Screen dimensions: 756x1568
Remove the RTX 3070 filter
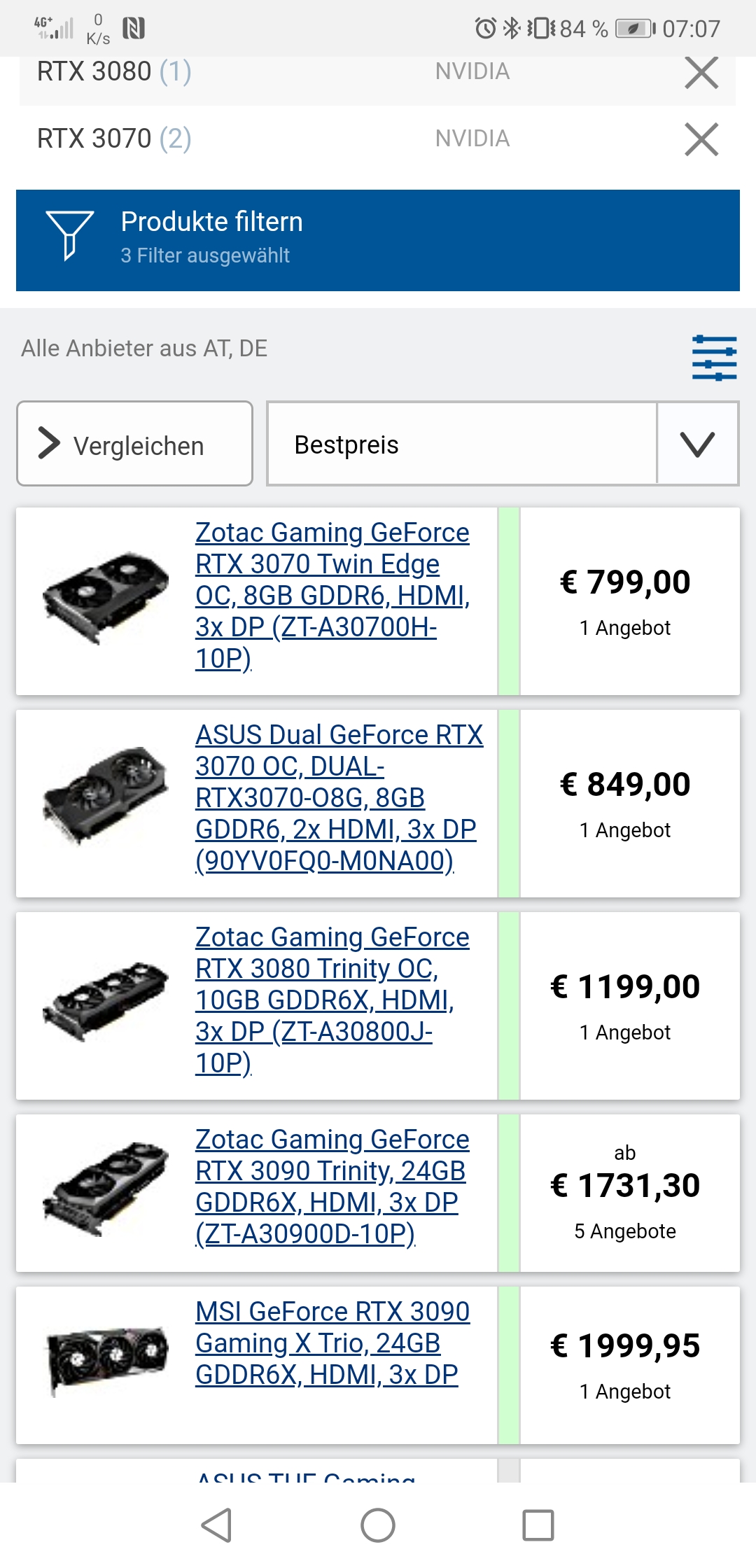coord(702,139)
